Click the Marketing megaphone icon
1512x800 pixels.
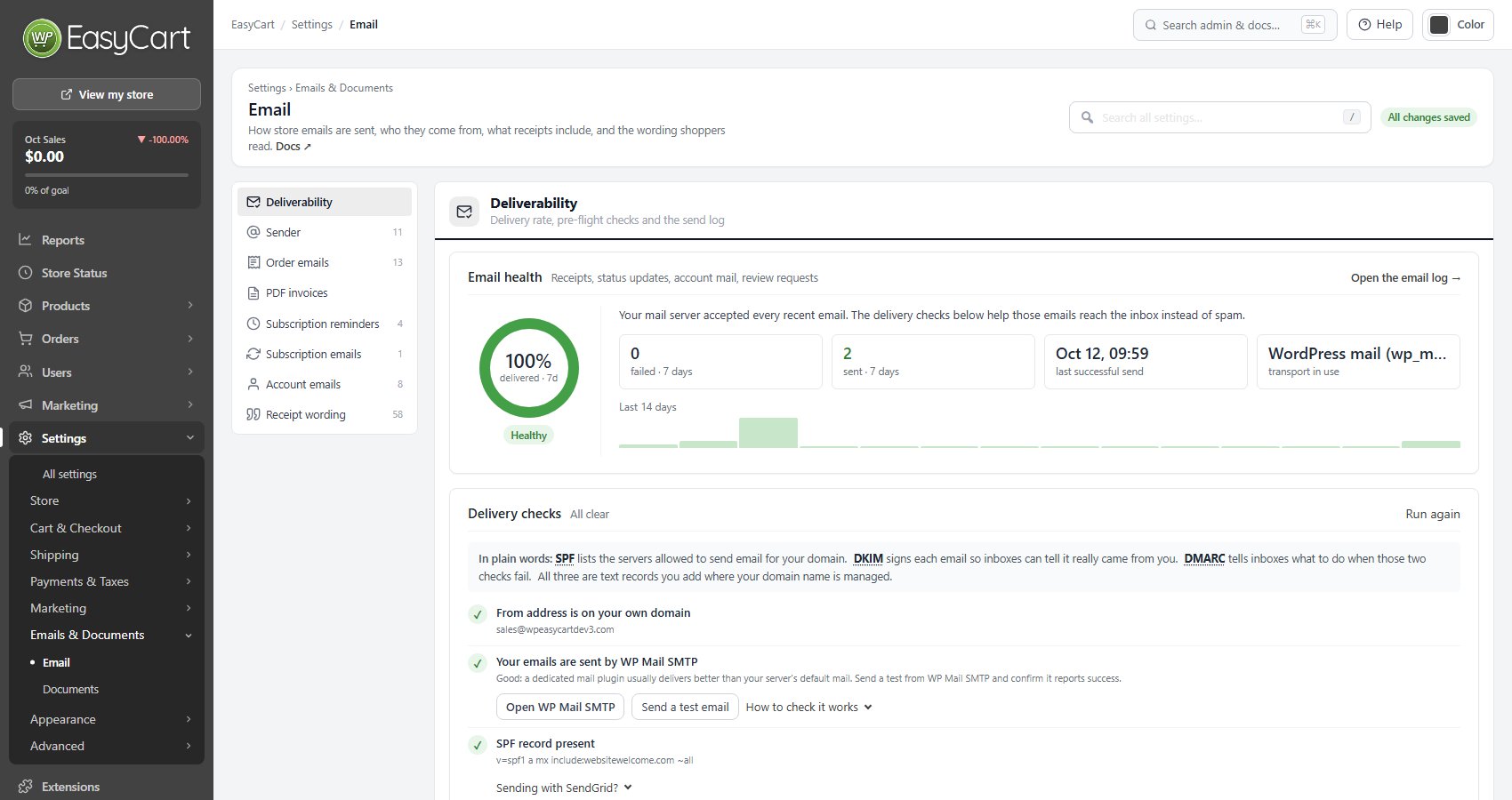pyautogui.click(x=25, y=405)
